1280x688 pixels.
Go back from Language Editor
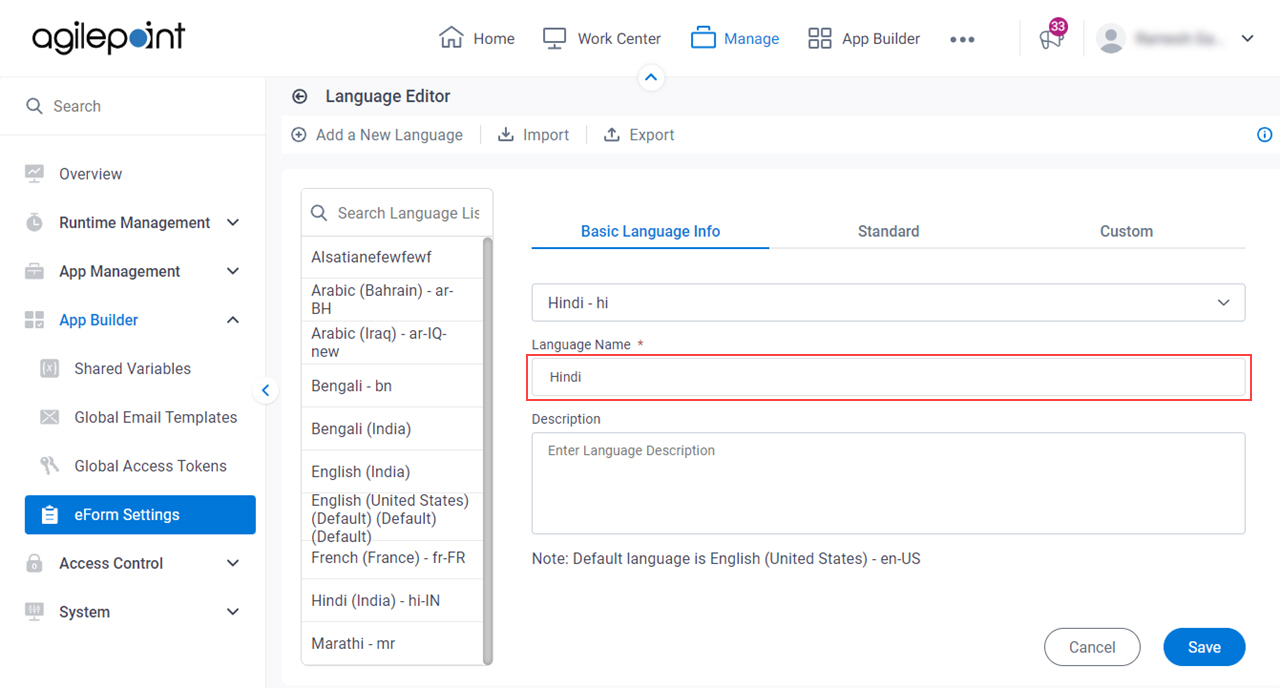[x=299, y=97]
